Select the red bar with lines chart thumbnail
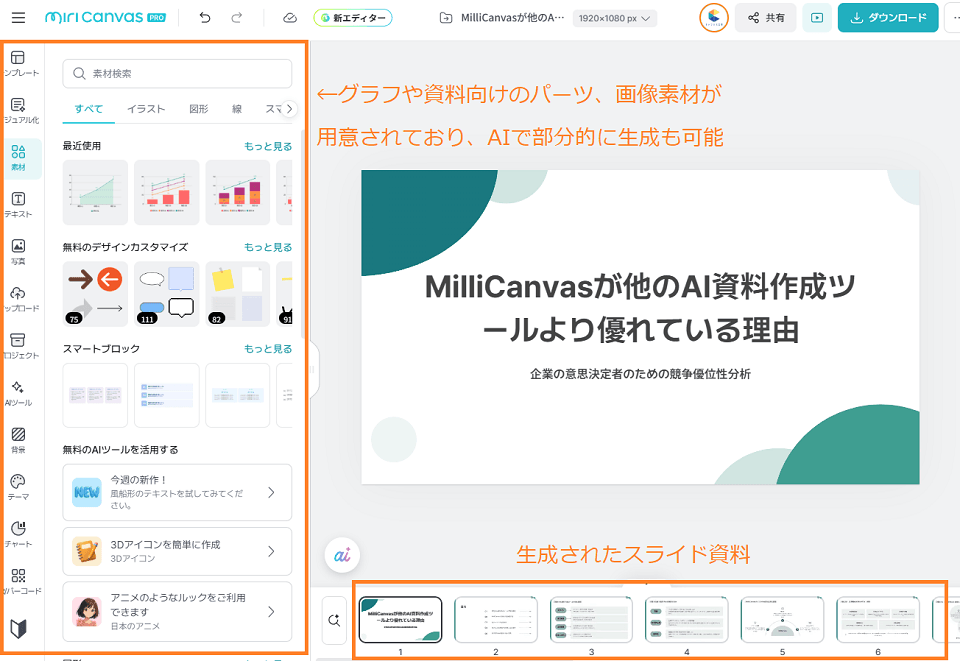Screen dimensions: 960x661 pyautogui.click(x=167, y=192)
